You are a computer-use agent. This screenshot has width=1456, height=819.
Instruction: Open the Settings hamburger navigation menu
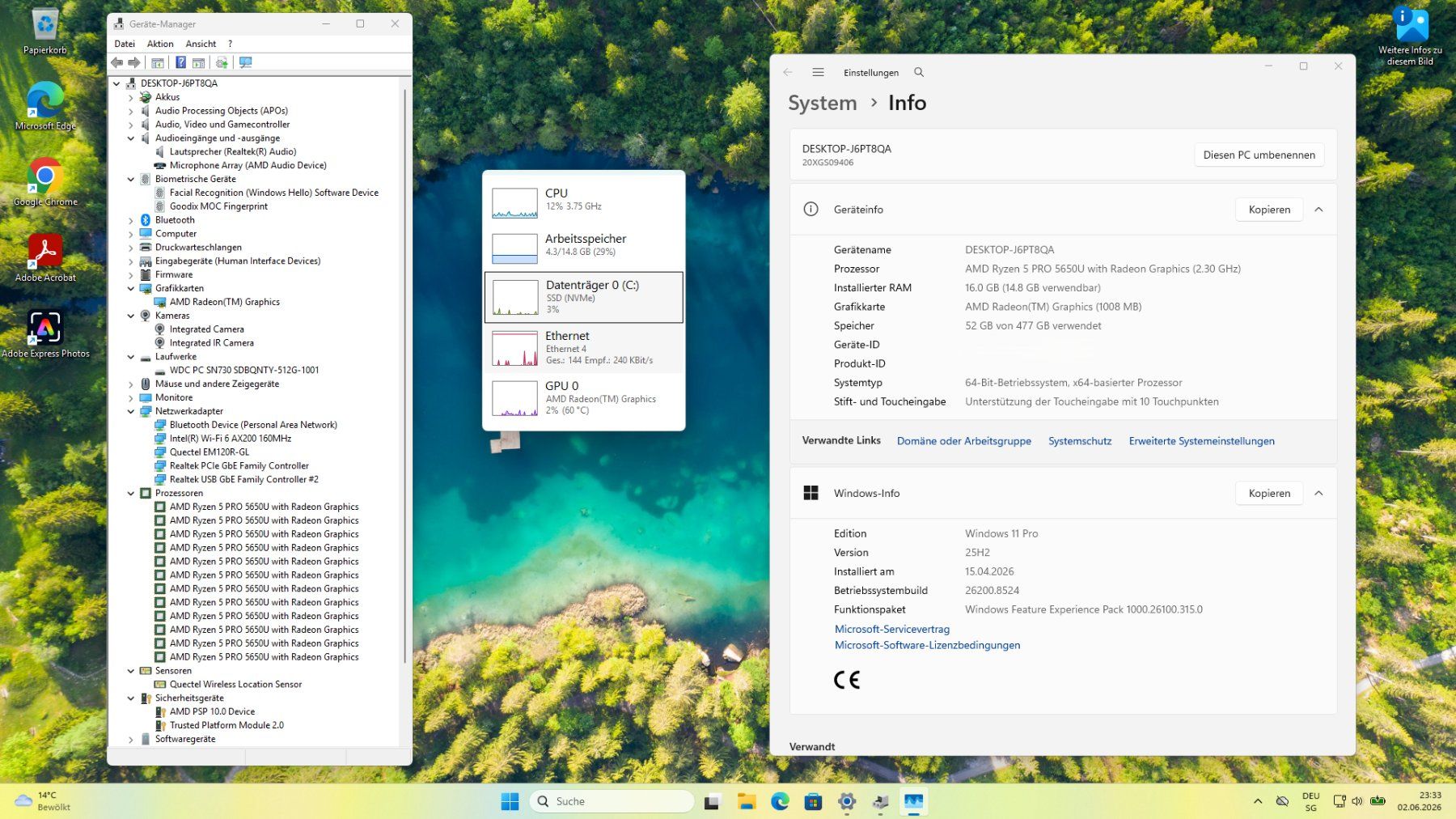818,72
